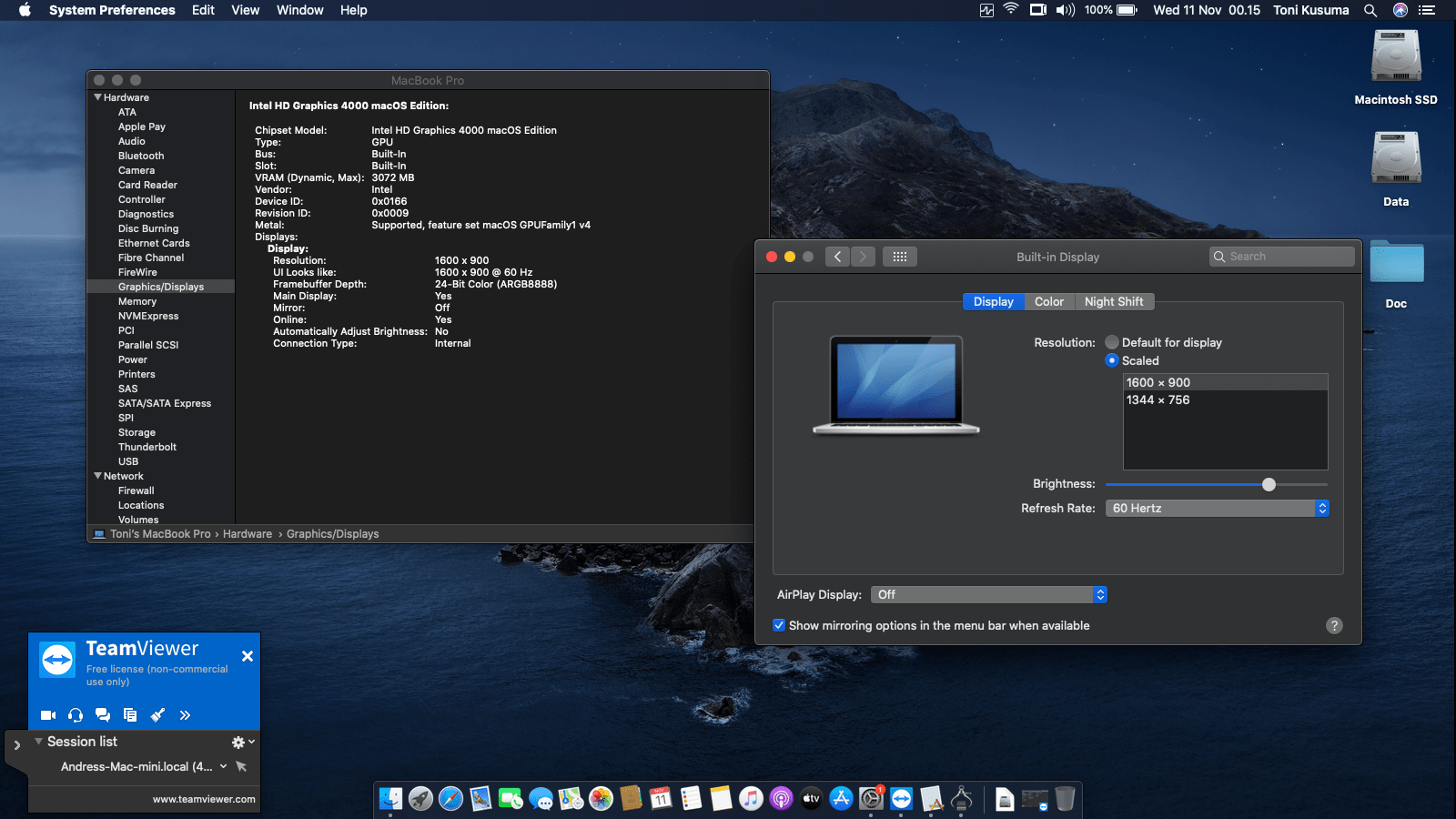Open the Refresh Rate dropdown

pyautogui.click(x=1217, y=508)
